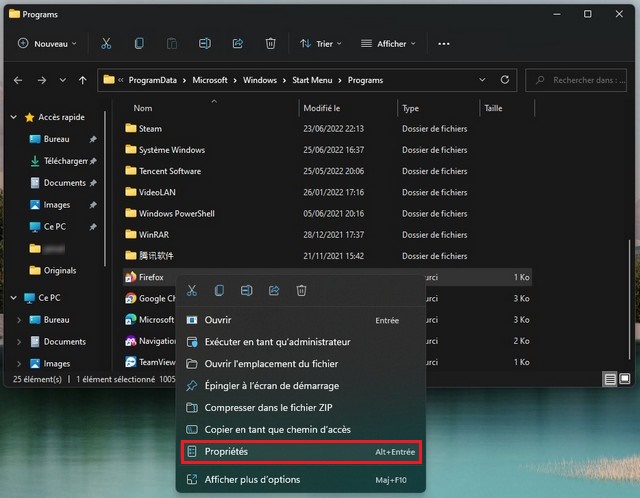Select the Tencent Software folder
Viewport: 640px width, 498px height.
[x=327, y=171]
